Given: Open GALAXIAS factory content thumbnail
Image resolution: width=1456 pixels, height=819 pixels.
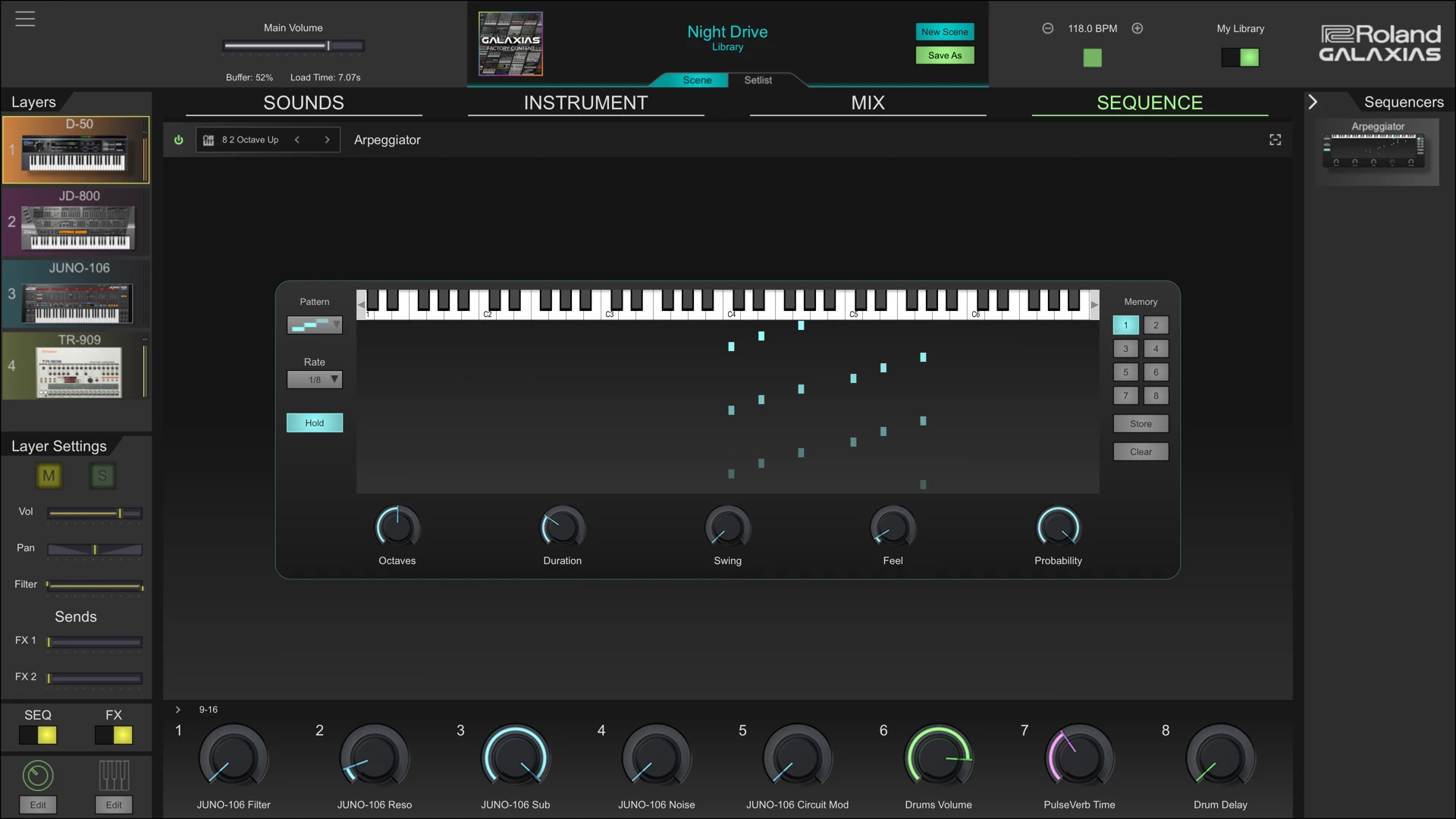Looking at the screenshot, I should pyautogui.click(x=510, y=44).
